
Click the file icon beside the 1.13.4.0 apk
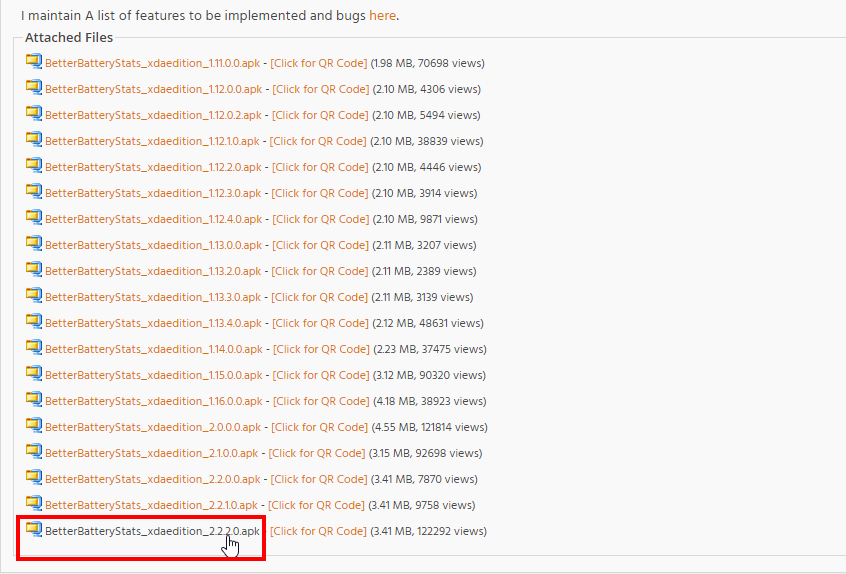[34, 321]
